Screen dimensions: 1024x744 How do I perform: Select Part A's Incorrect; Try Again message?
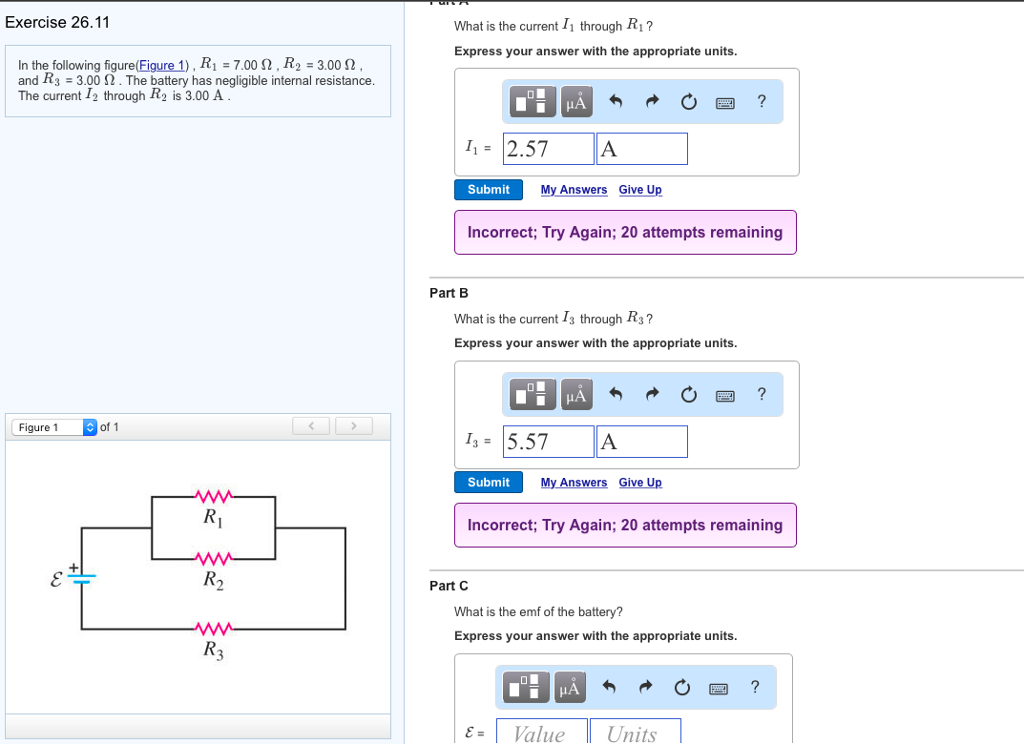click(x=625, y=233)
